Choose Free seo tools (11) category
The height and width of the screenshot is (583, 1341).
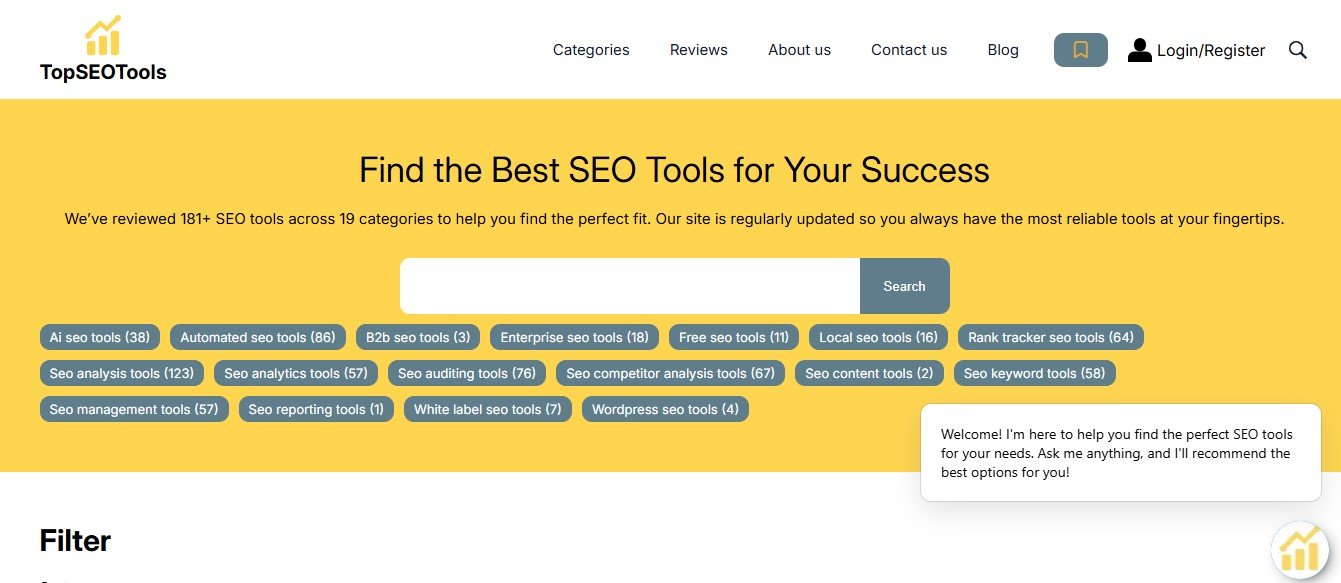coord(733,337)
